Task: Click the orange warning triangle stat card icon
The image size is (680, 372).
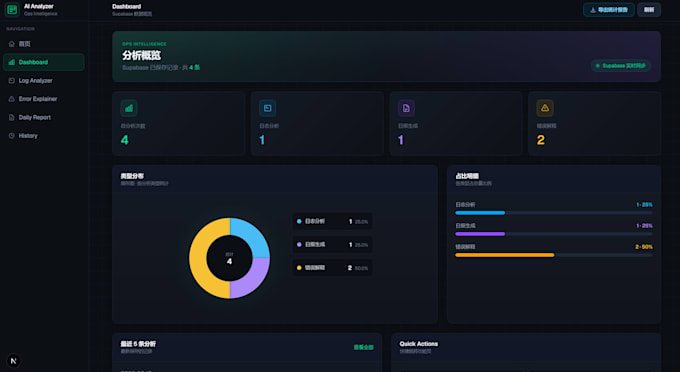Action: click(545, 108)
